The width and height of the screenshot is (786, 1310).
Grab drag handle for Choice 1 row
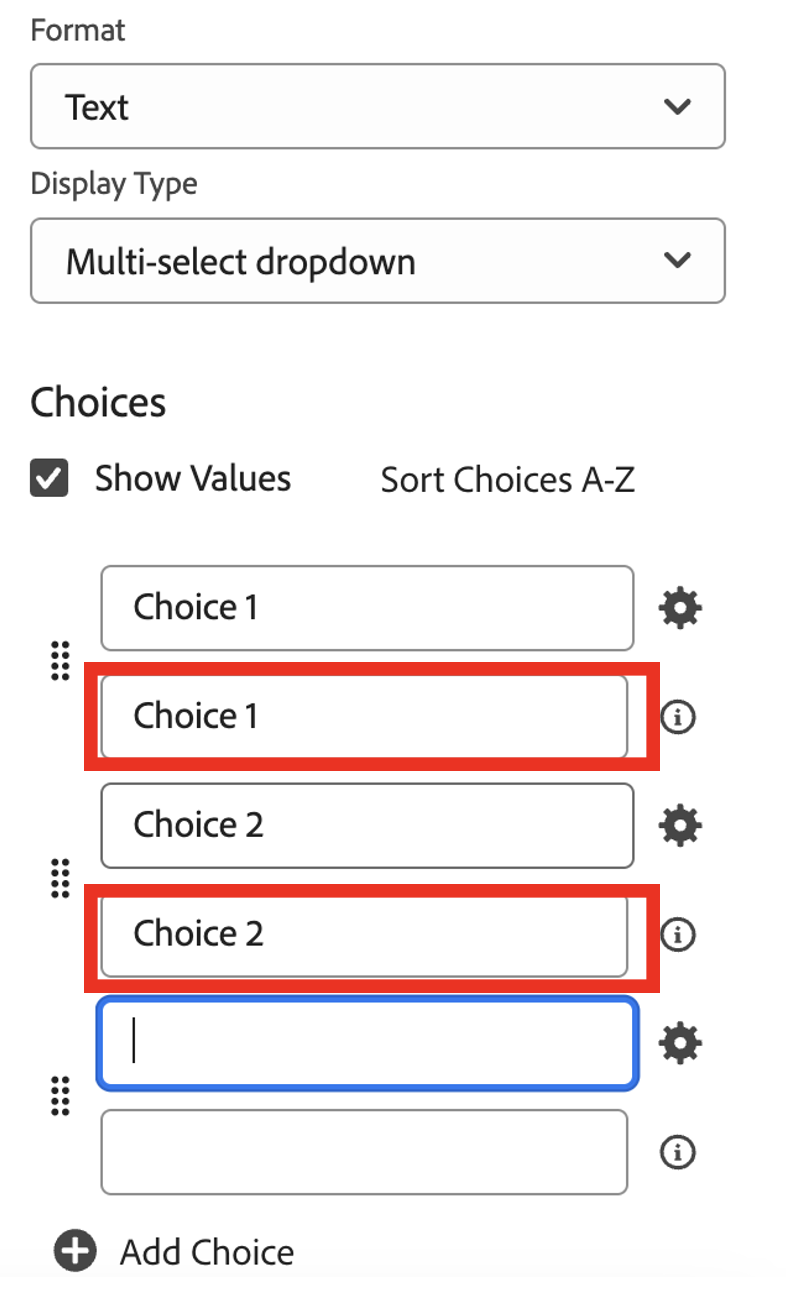(60, 661)
